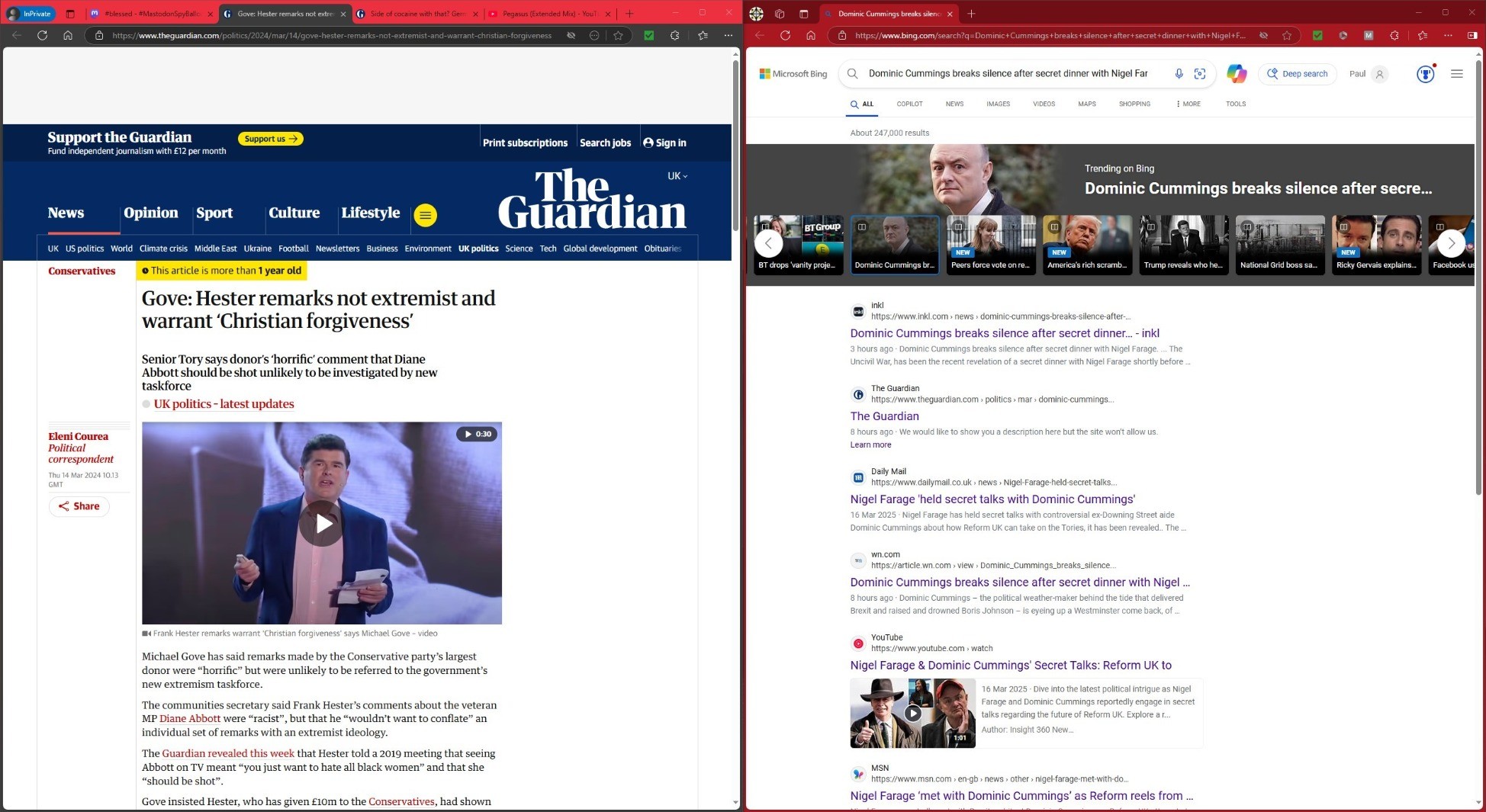Select the NEWS tab on Bing
The image size is (1486, 812).
[x=954, y=104]
